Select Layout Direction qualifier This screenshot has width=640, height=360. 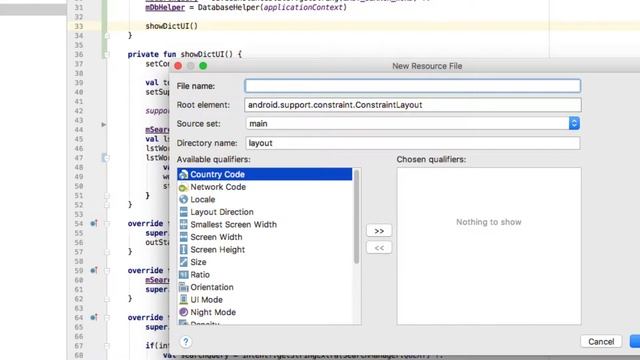(264, 212)
